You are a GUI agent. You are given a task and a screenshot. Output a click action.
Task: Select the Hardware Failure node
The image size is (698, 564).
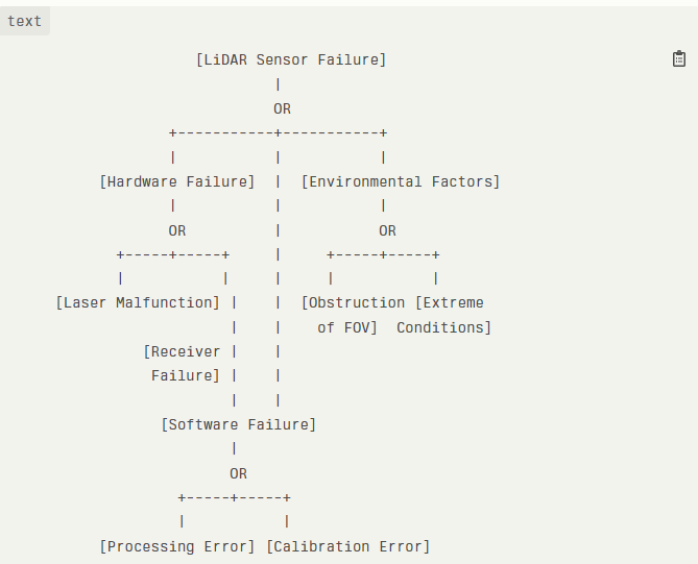click(x=177, y=182)
